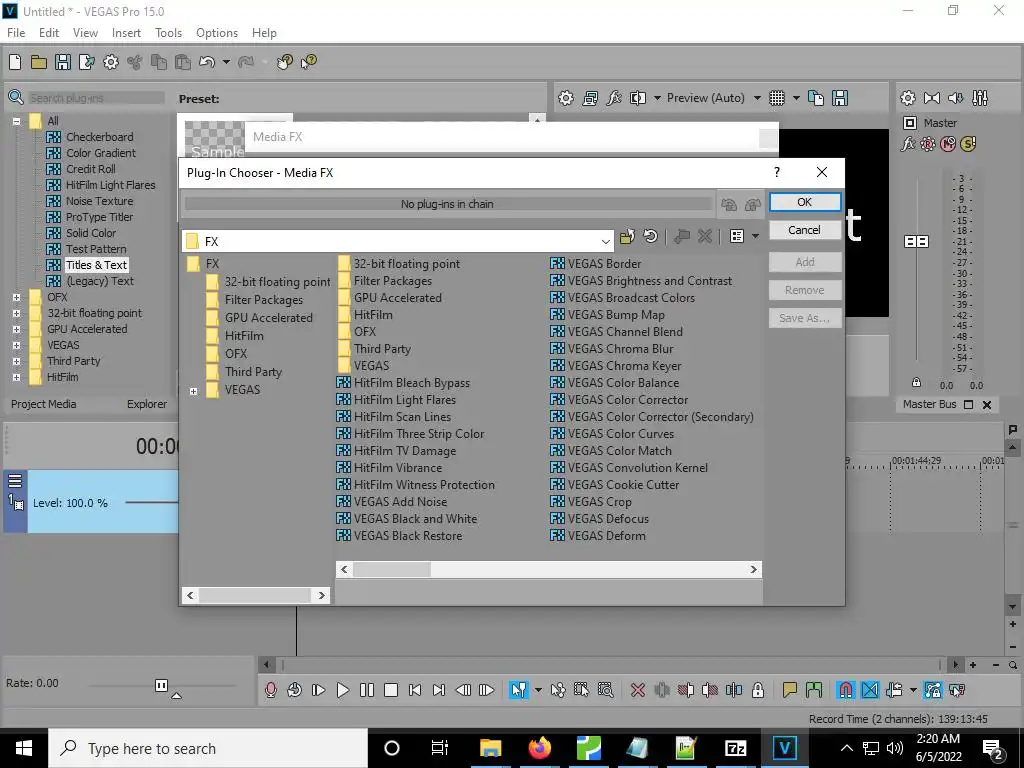Click the Open project folder icon
The image size is (1024, 768).
coord(39,62)
